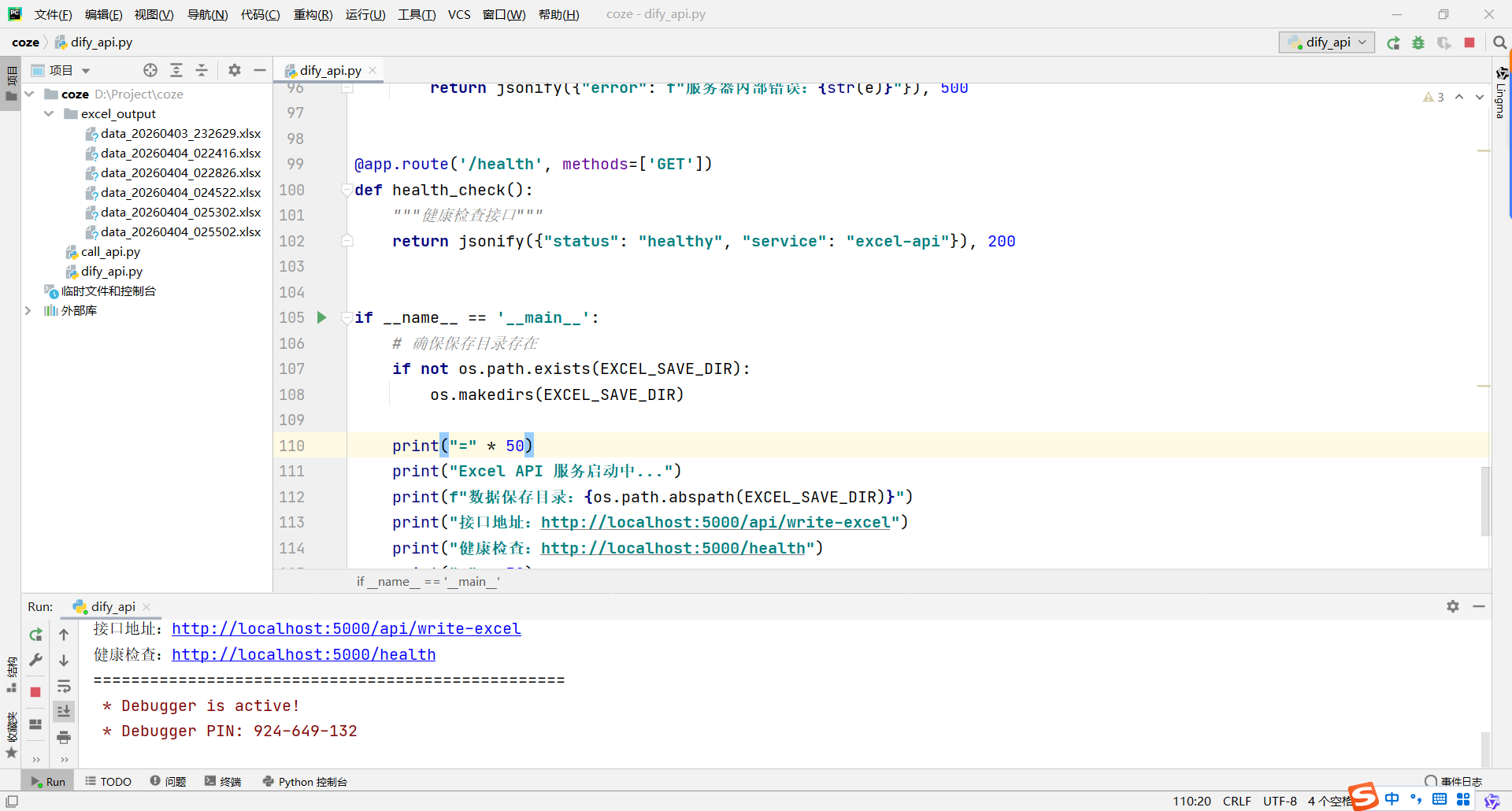
Task: Click the Debug bug icon
Action: point(1418,43)
